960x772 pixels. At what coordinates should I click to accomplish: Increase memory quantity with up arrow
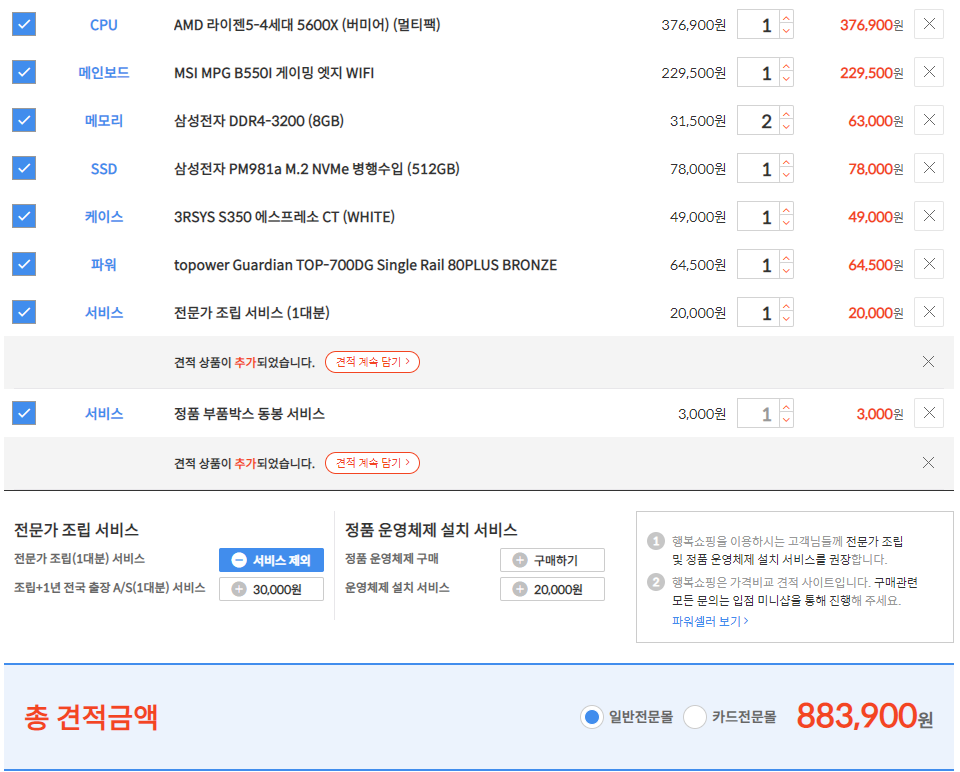786,114
